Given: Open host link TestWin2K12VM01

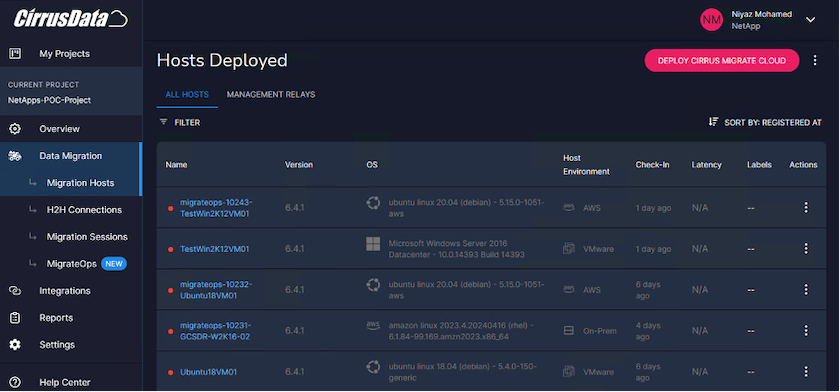Looking at the screenshot, I should (214, 249).
